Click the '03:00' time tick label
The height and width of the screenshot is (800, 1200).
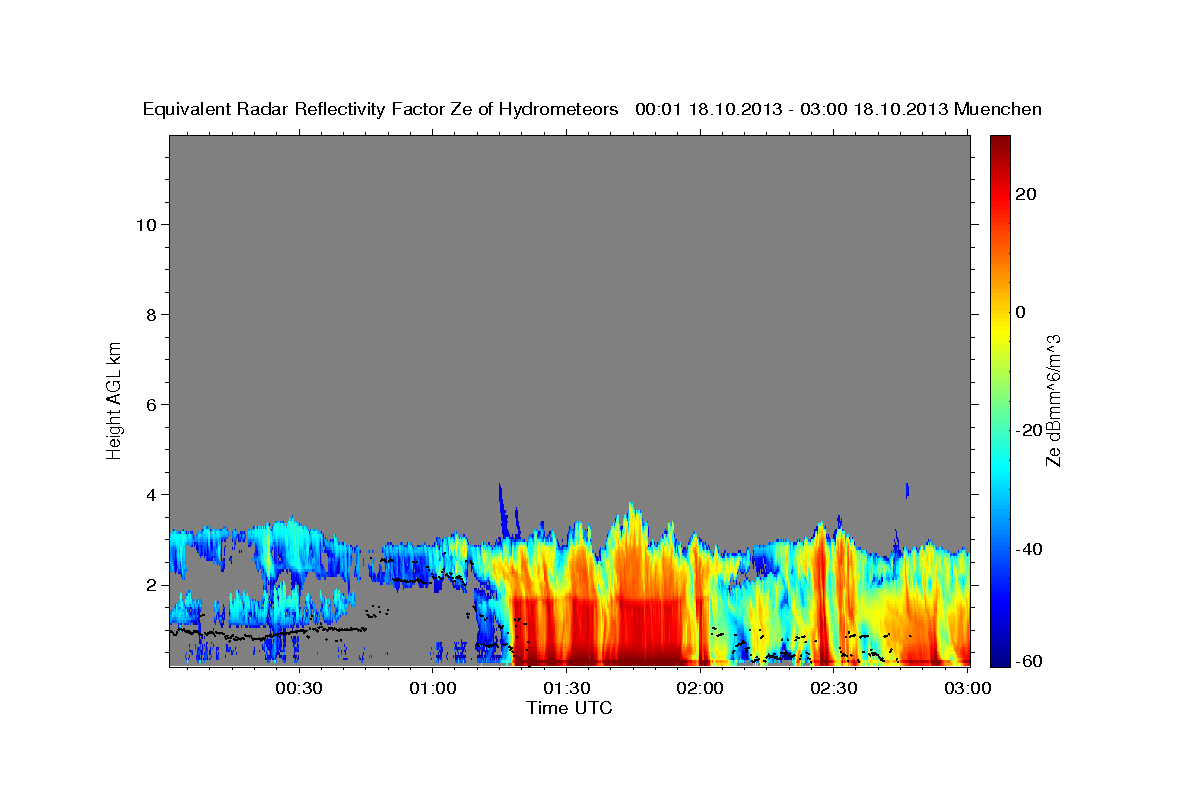pyautogui.click(x=967, y=688)
